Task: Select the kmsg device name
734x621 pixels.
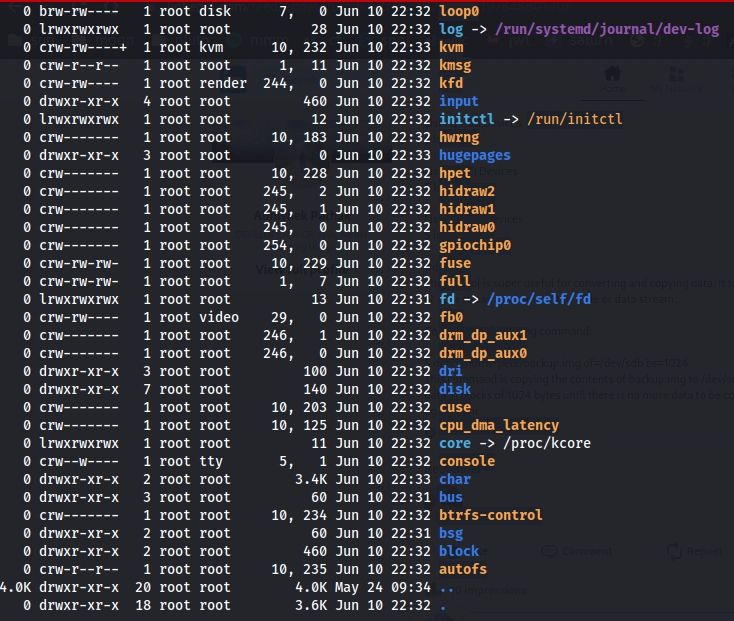Action: tap(455, 66)
